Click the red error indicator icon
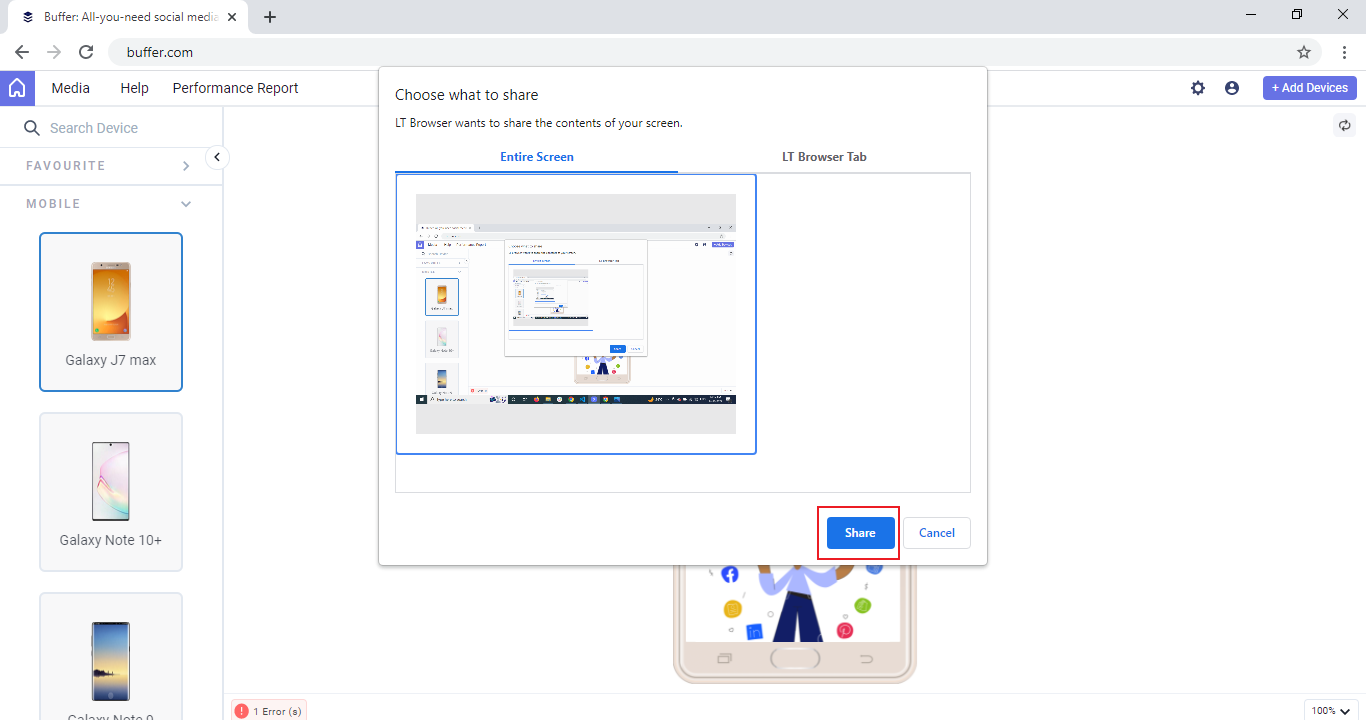Screen dimensions: 1366x720 coord(241,711)
